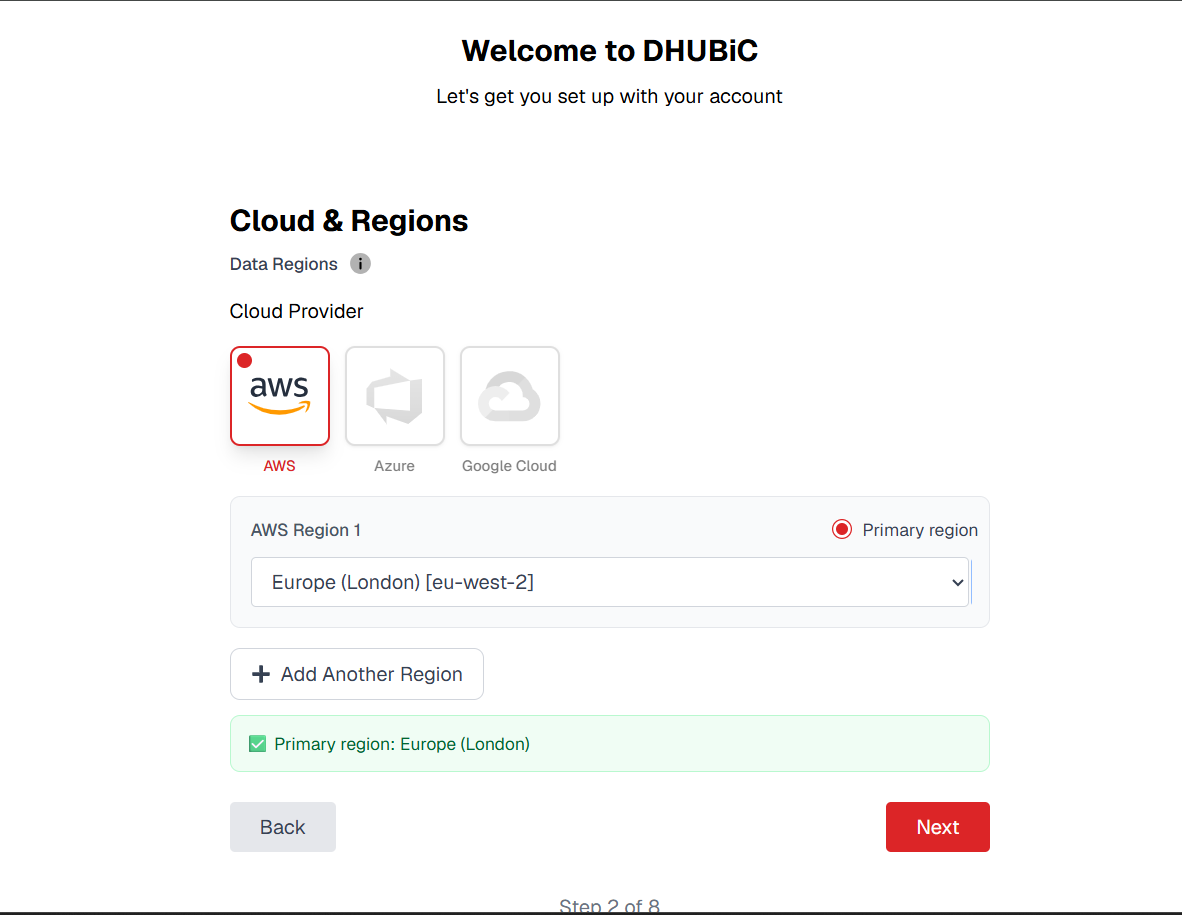1182x915 pixels.
Task: Click the 'Azure' caption text
Action: [x=394, y=466]
